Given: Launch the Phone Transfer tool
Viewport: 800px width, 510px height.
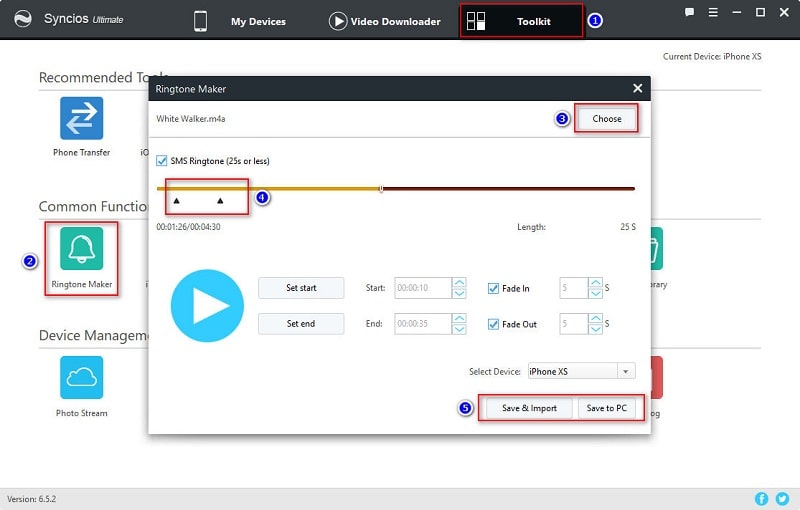Looking at the screenshot, I should [x=81, y=118].
